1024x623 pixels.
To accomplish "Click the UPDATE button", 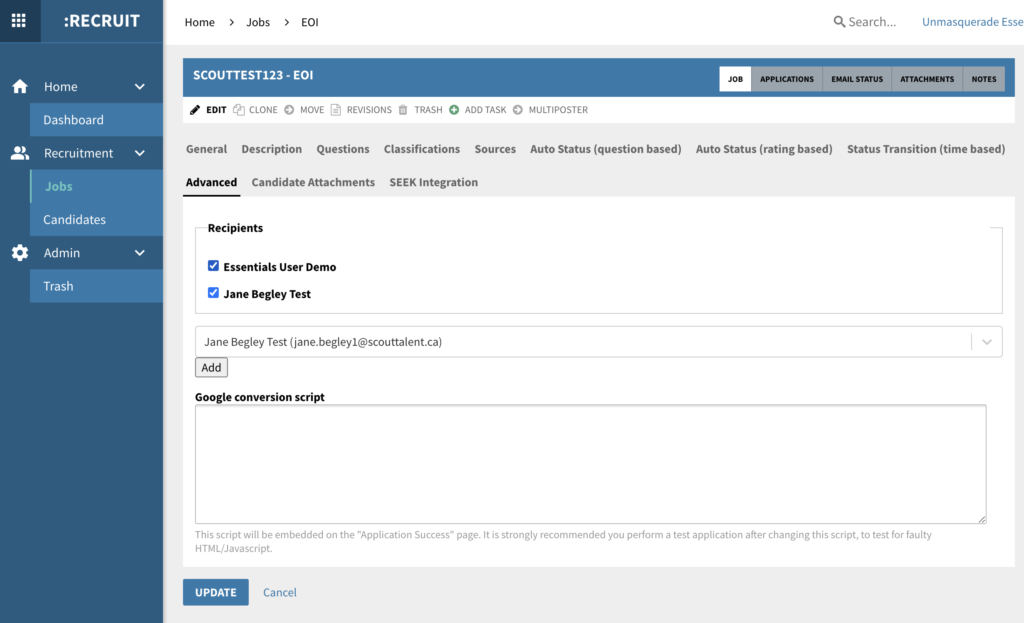I will pyautogui.click(x=216, y=592).
